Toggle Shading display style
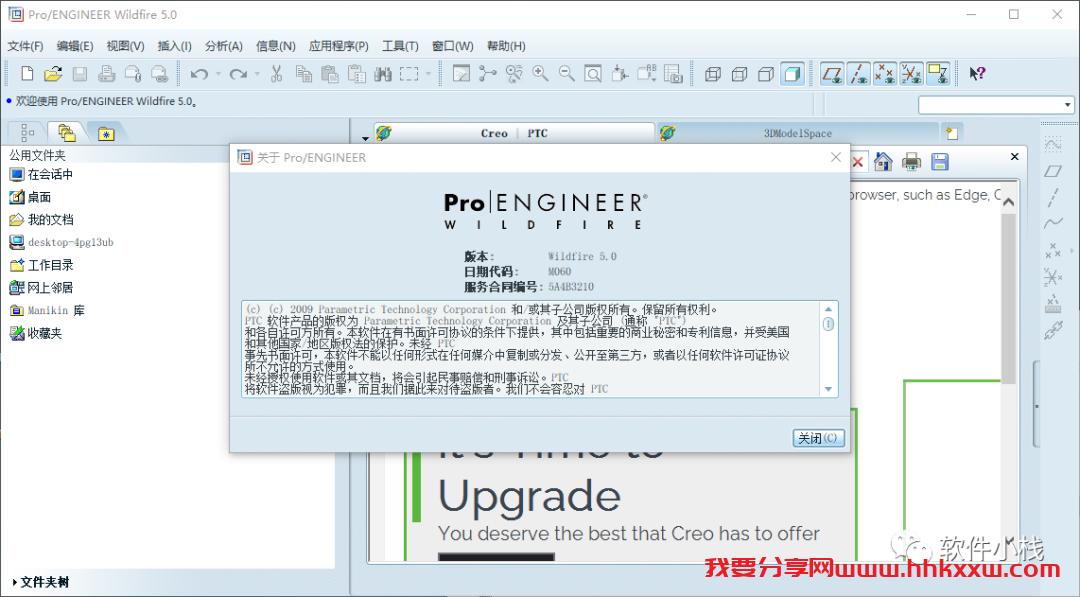 792,74
